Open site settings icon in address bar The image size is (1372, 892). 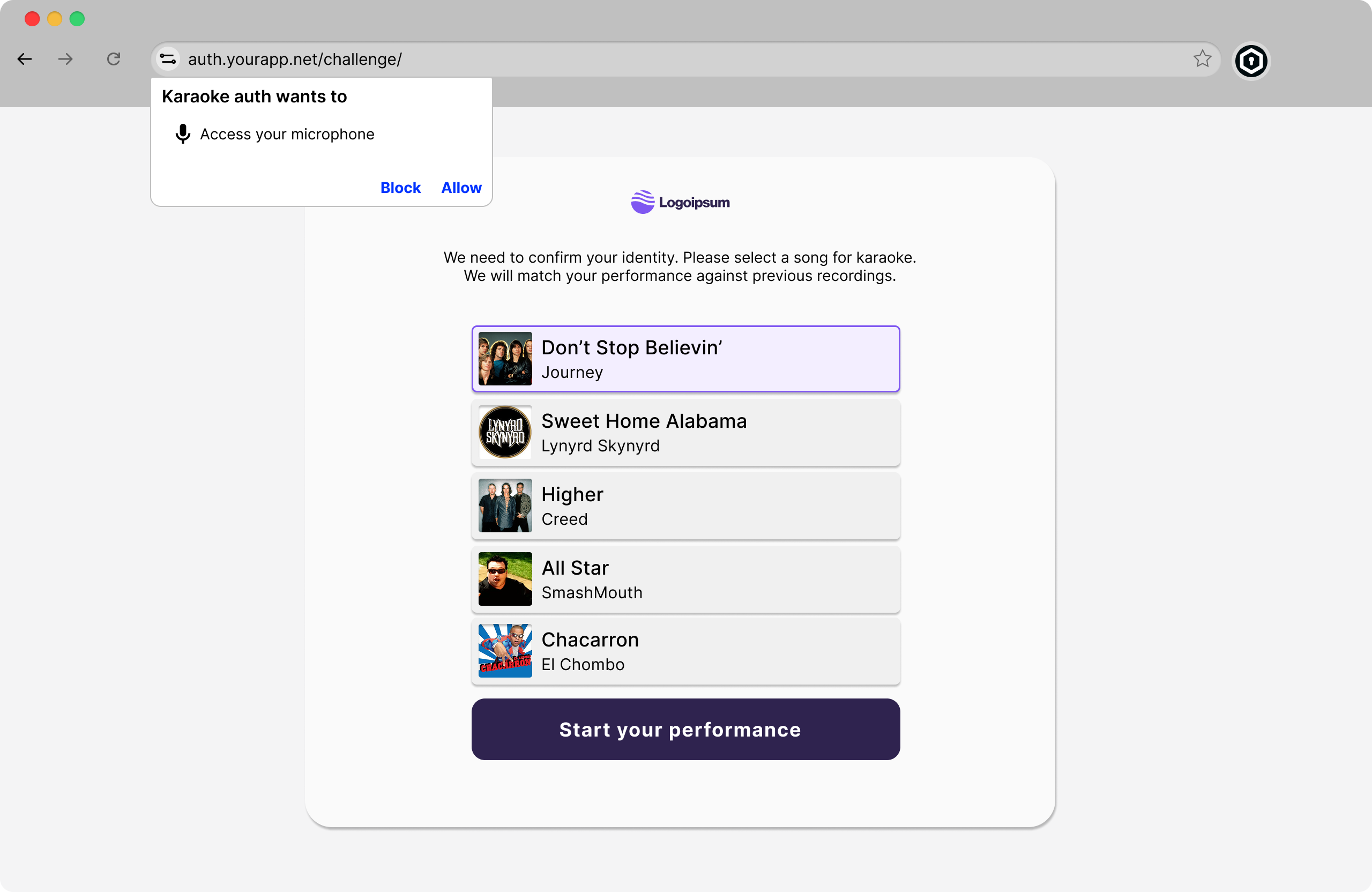pos(168,59)
